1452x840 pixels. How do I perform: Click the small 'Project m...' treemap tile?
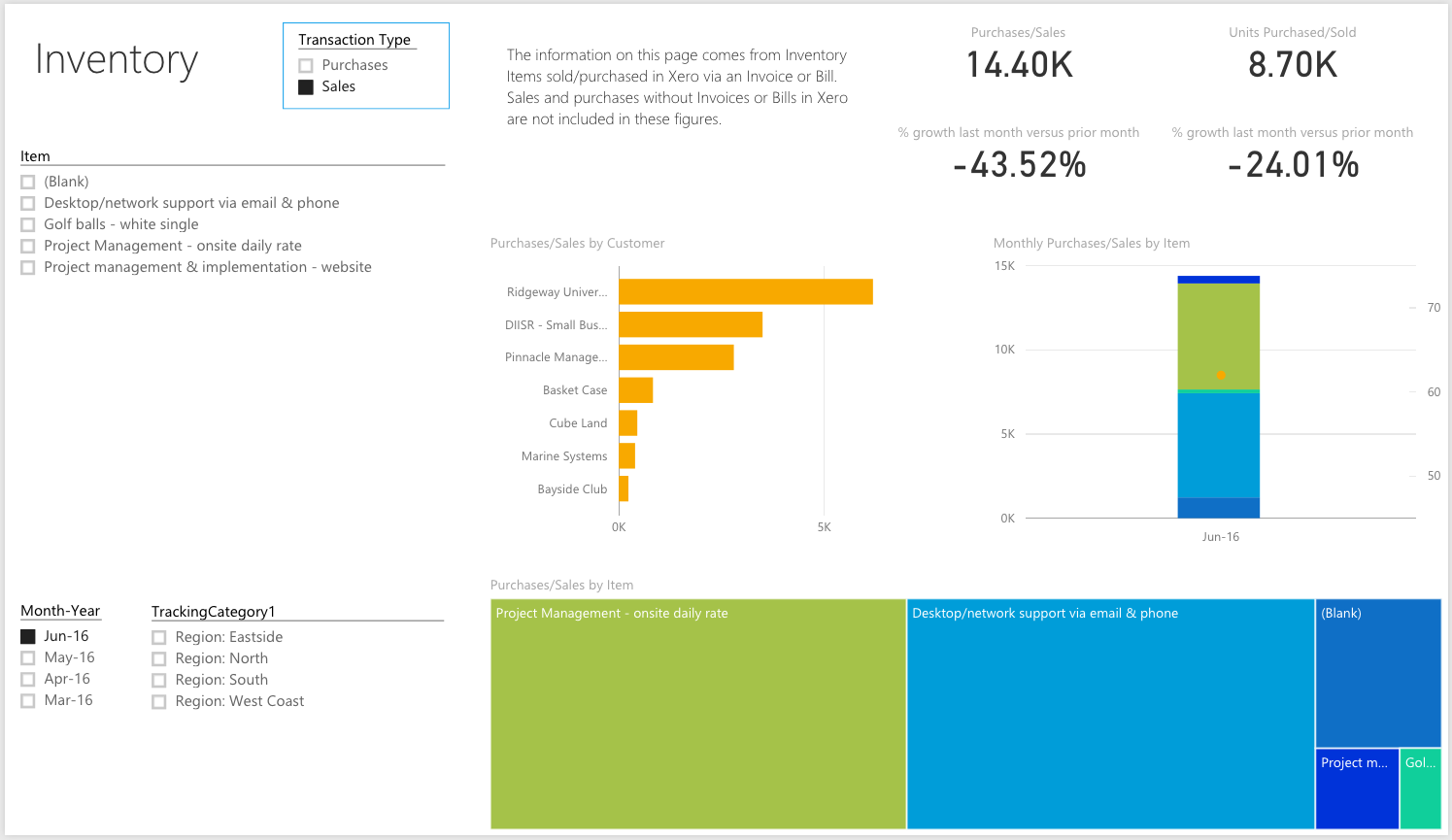click(x=1358, y=789)
